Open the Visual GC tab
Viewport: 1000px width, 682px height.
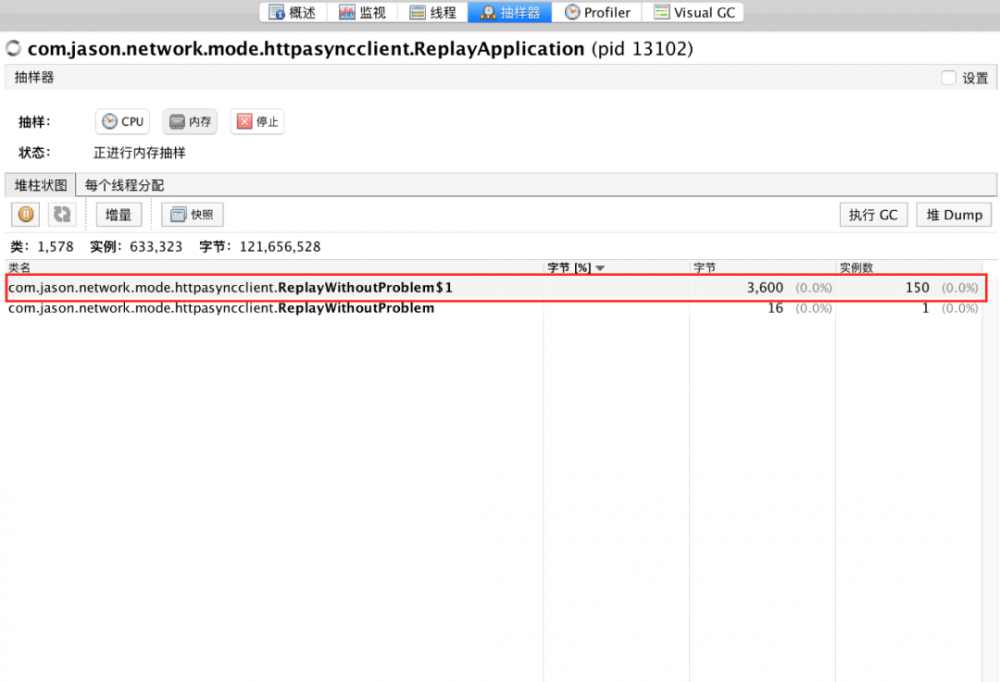point(694,13)
